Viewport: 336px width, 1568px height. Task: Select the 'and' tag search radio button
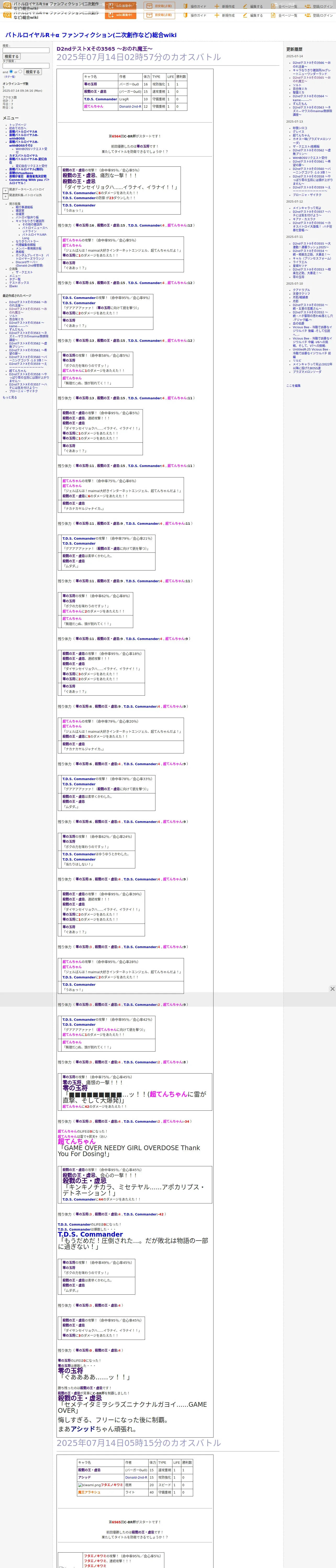click(x=11, y=71)
